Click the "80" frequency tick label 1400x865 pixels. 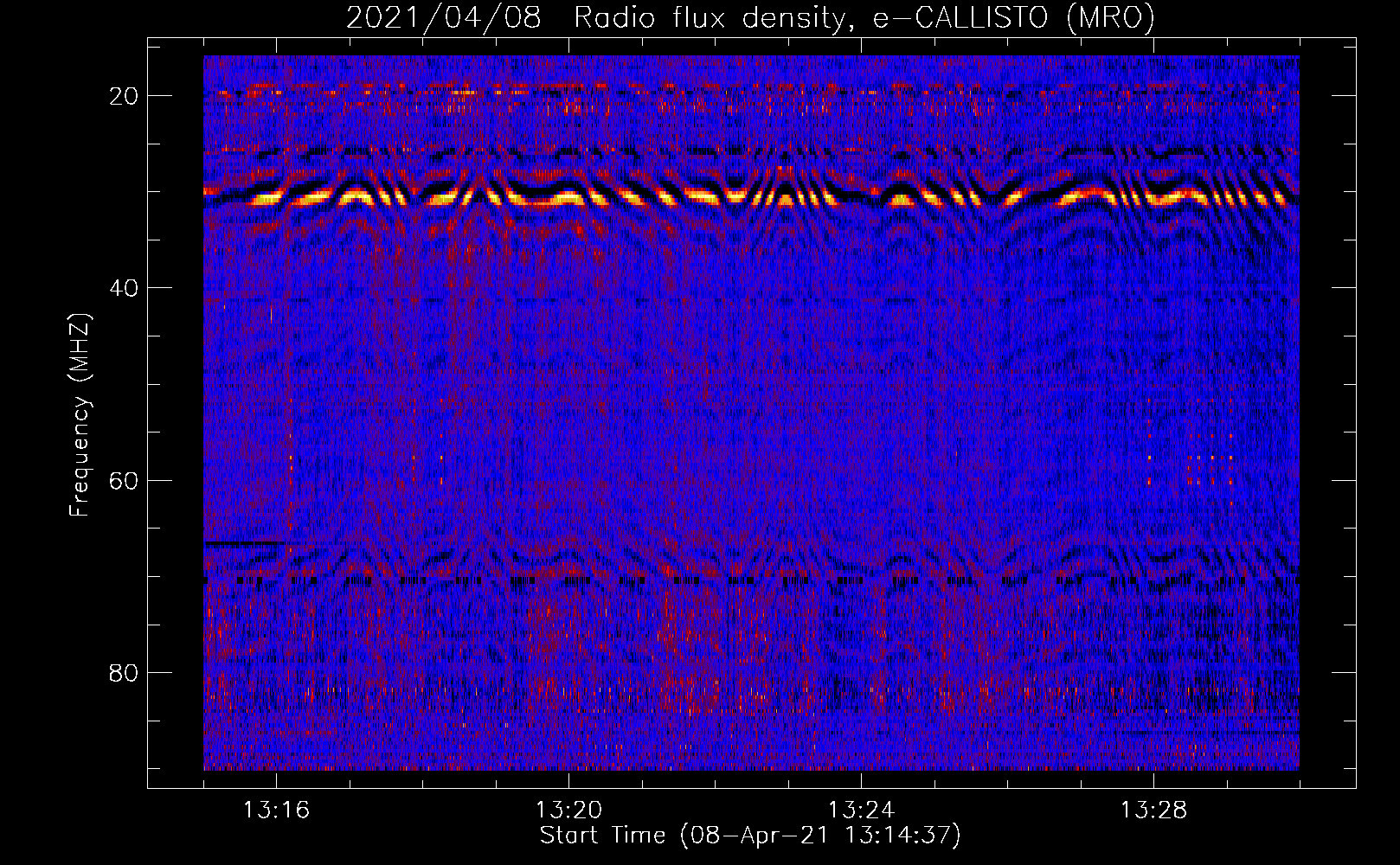pos(124,672)
